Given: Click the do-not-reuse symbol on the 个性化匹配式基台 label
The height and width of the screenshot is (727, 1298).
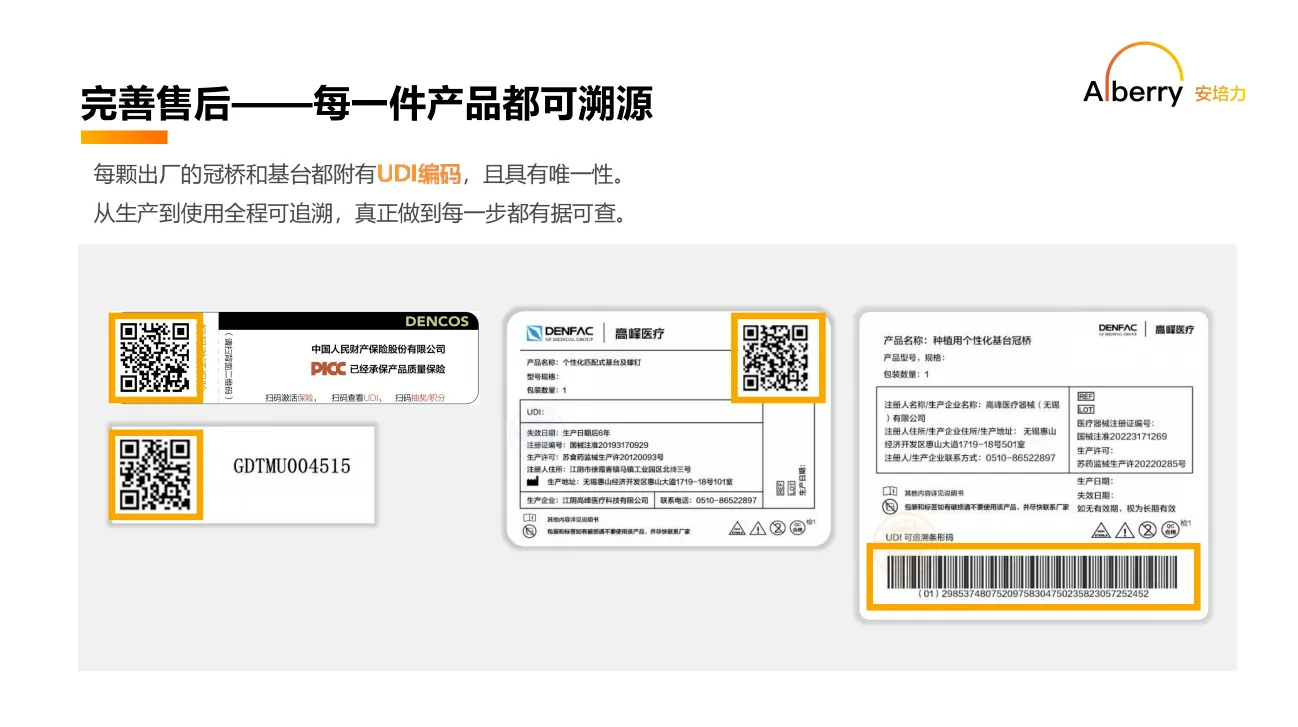Looking at the screenshot, I should pos(778,529).
